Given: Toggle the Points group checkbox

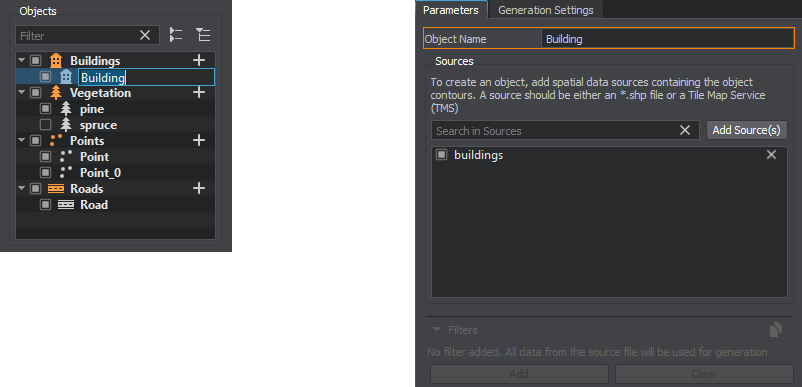Looking at the screenshot, I should (x=35, y=141).
